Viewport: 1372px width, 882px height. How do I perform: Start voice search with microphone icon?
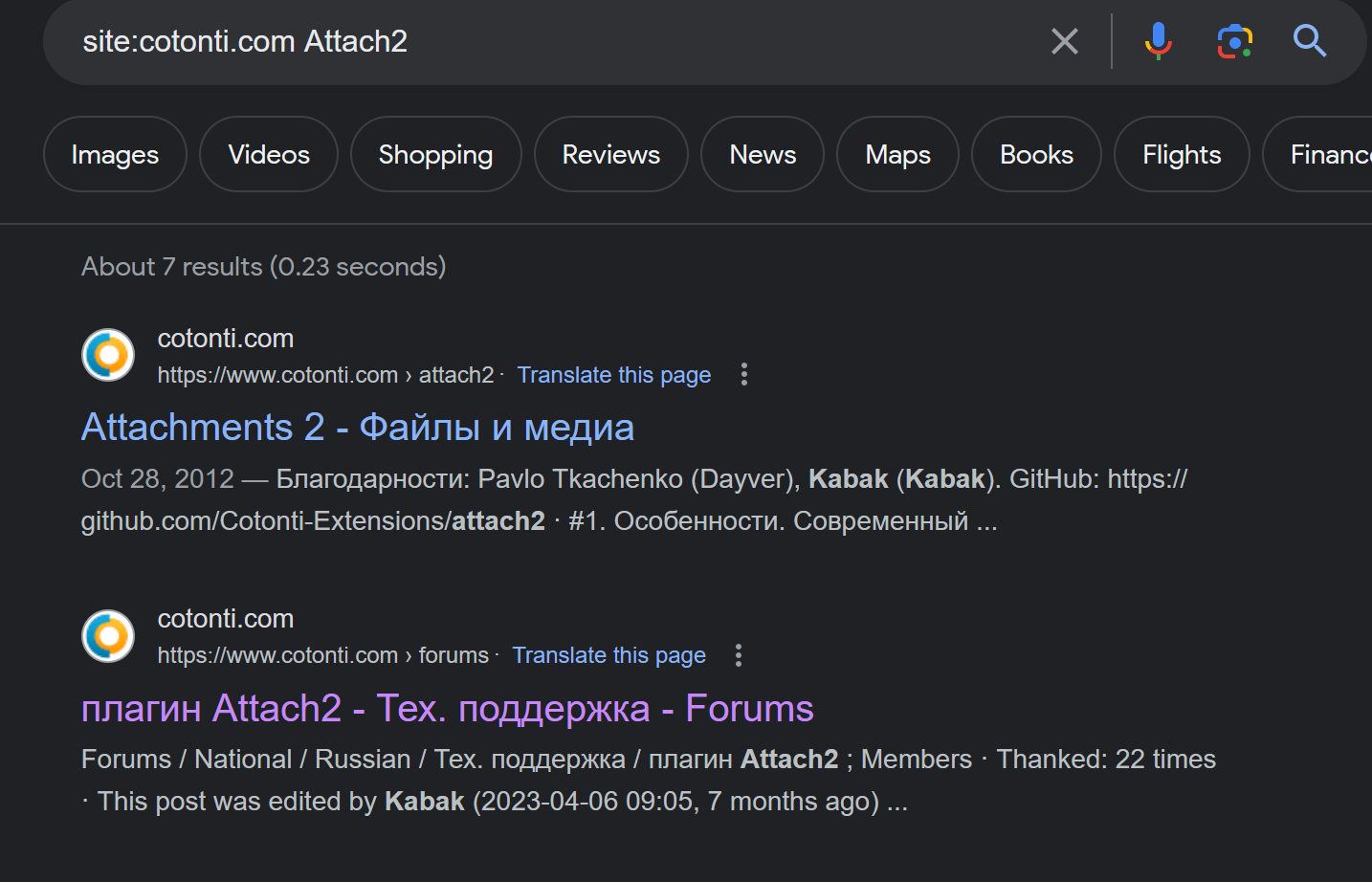(x=1158, y=41)
